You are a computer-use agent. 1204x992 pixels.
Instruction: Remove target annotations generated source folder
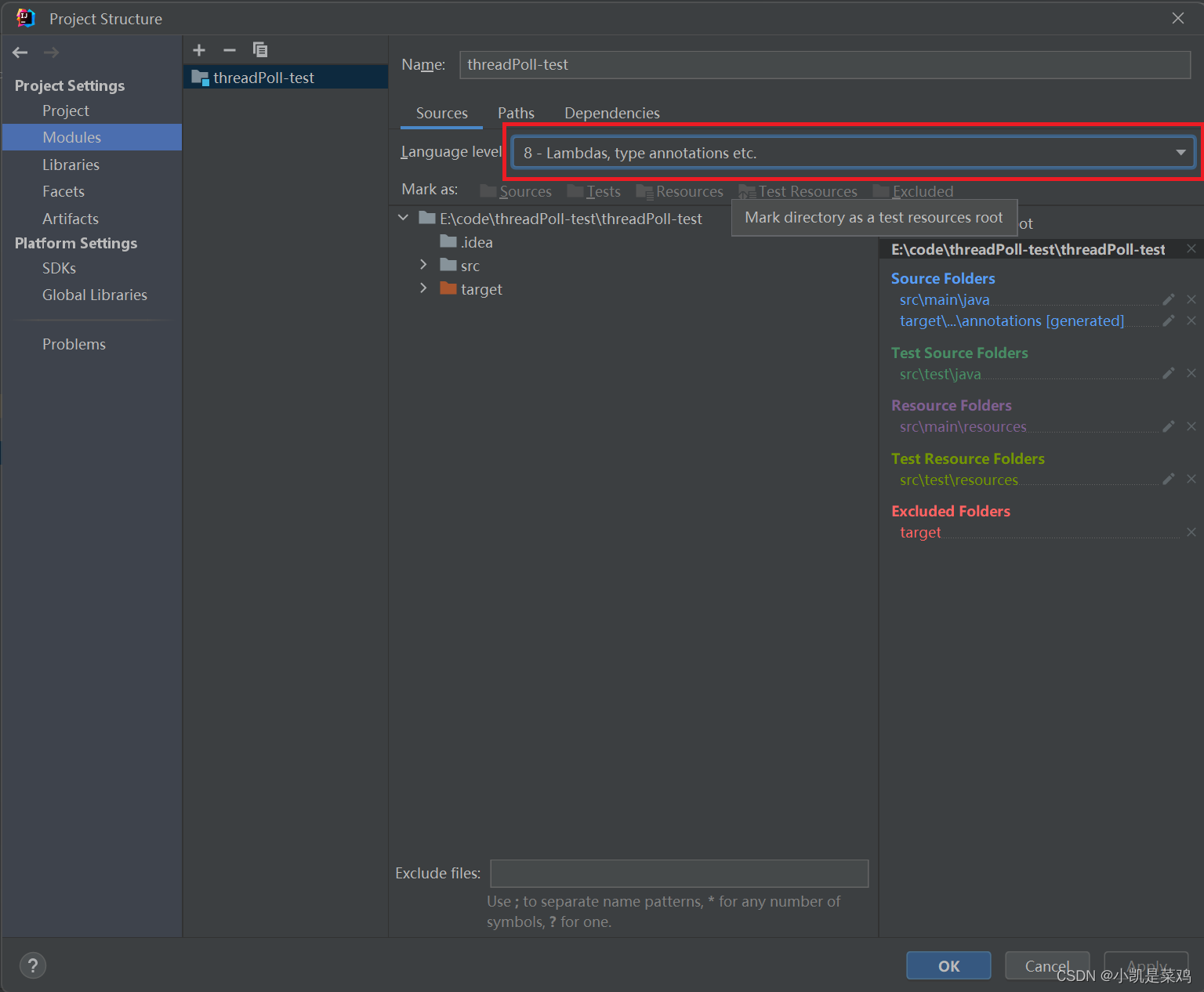point(1191,320)
